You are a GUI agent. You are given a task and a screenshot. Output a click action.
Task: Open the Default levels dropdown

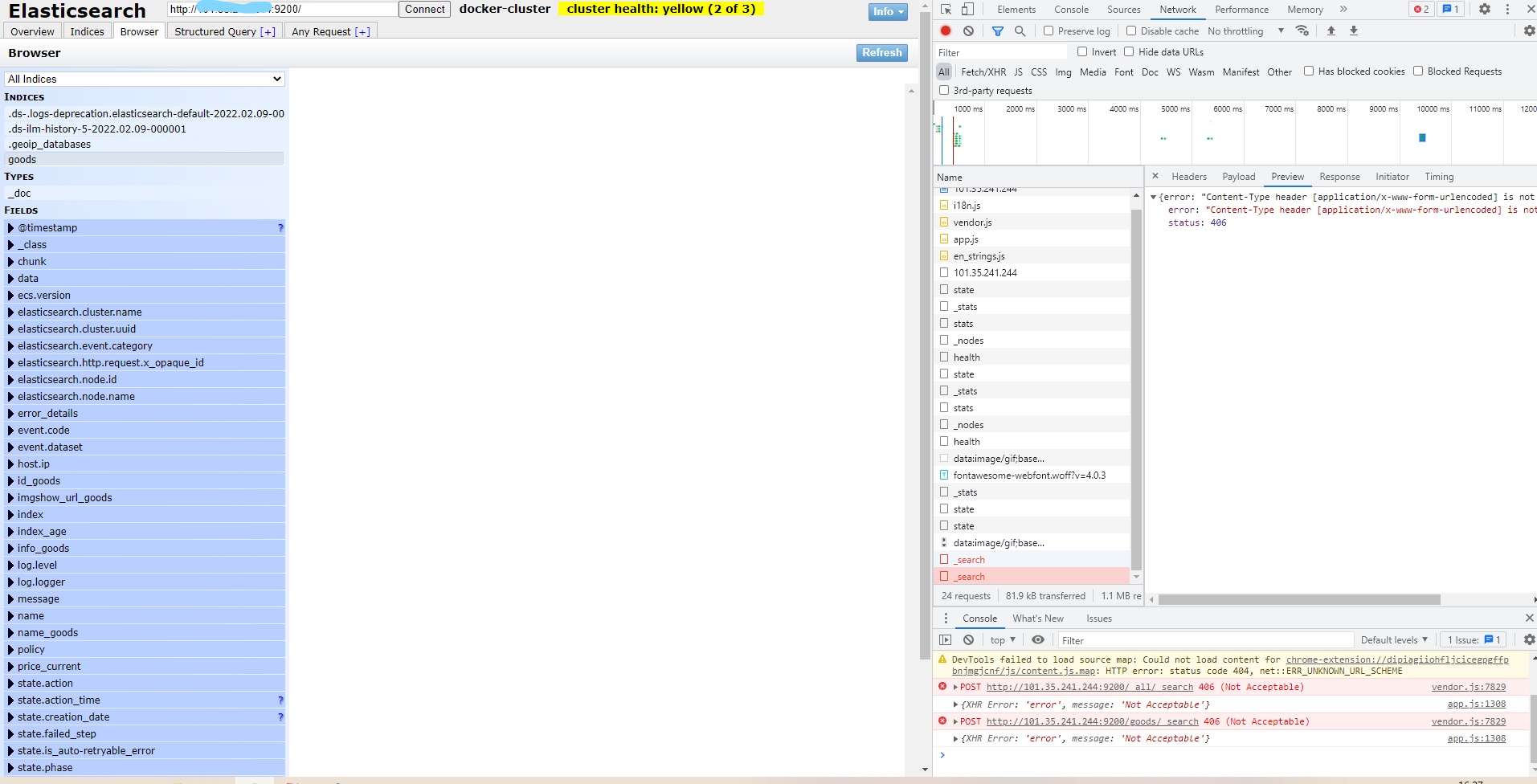1394,640
